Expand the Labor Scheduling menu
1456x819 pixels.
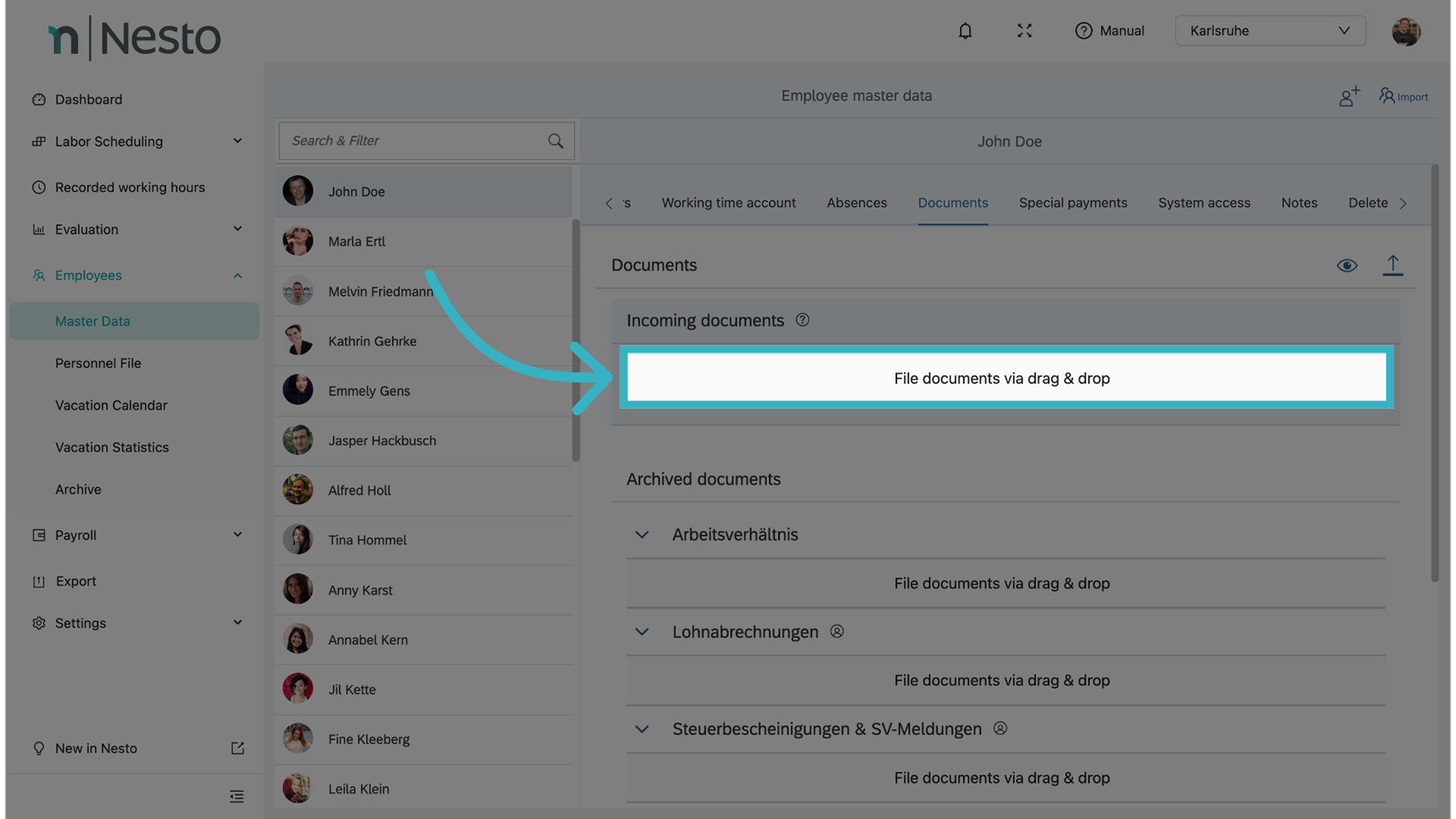click(x=237, y=141)
